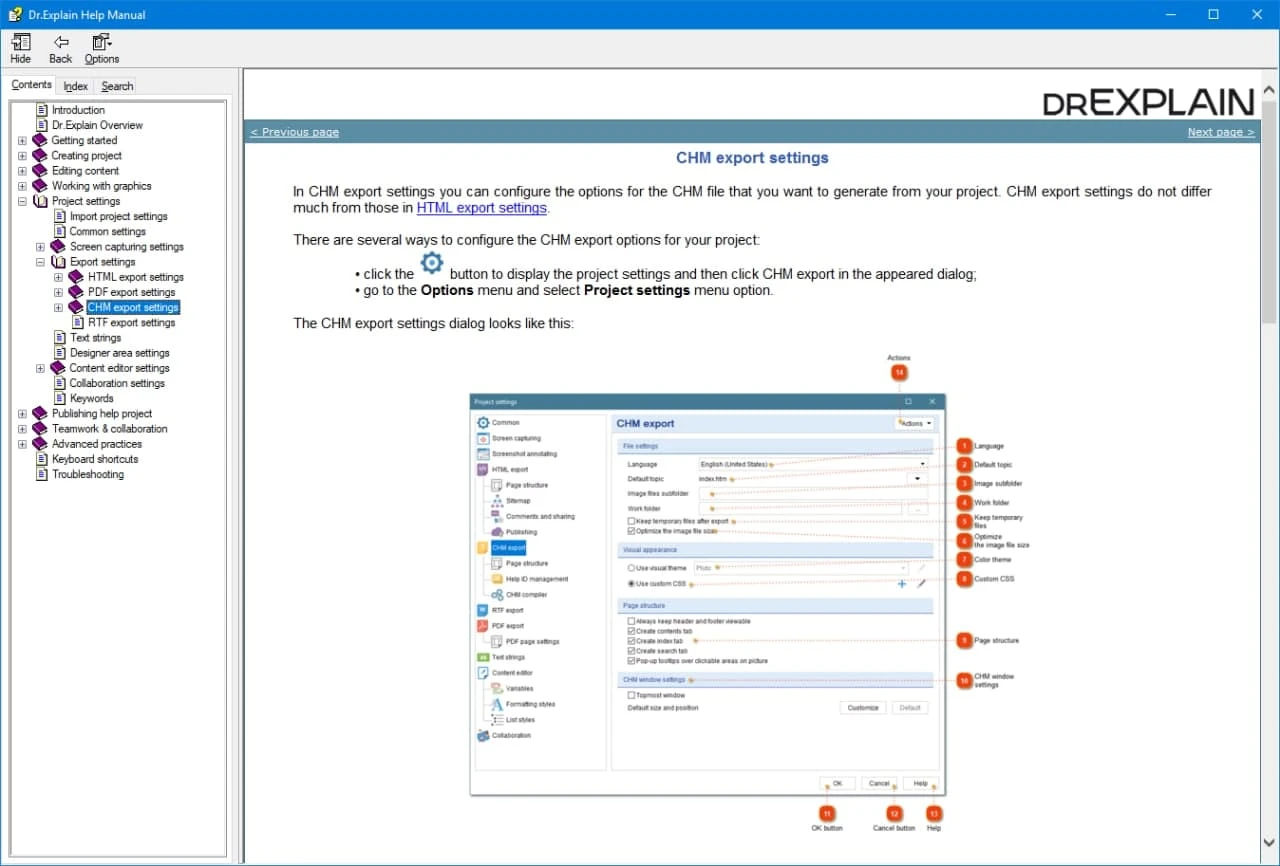The width and height of the screenshot is (1280, 866).
Task: Click the page icon beside Common settings
Action: tap(60, 231)
